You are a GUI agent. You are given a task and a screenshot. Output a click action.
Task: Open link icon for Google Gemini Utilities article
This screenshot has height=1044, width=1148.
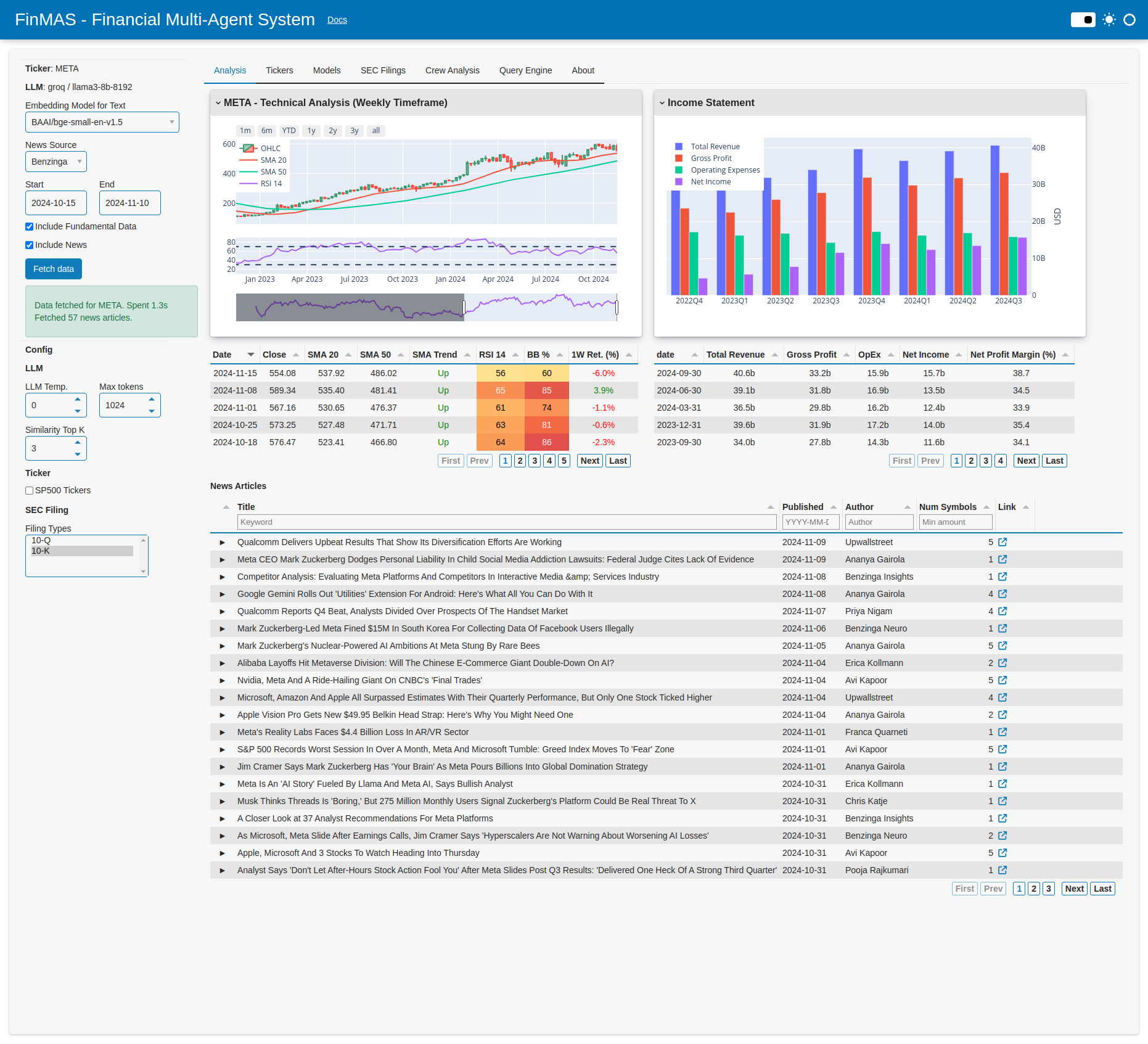(x=1002, y=594)
